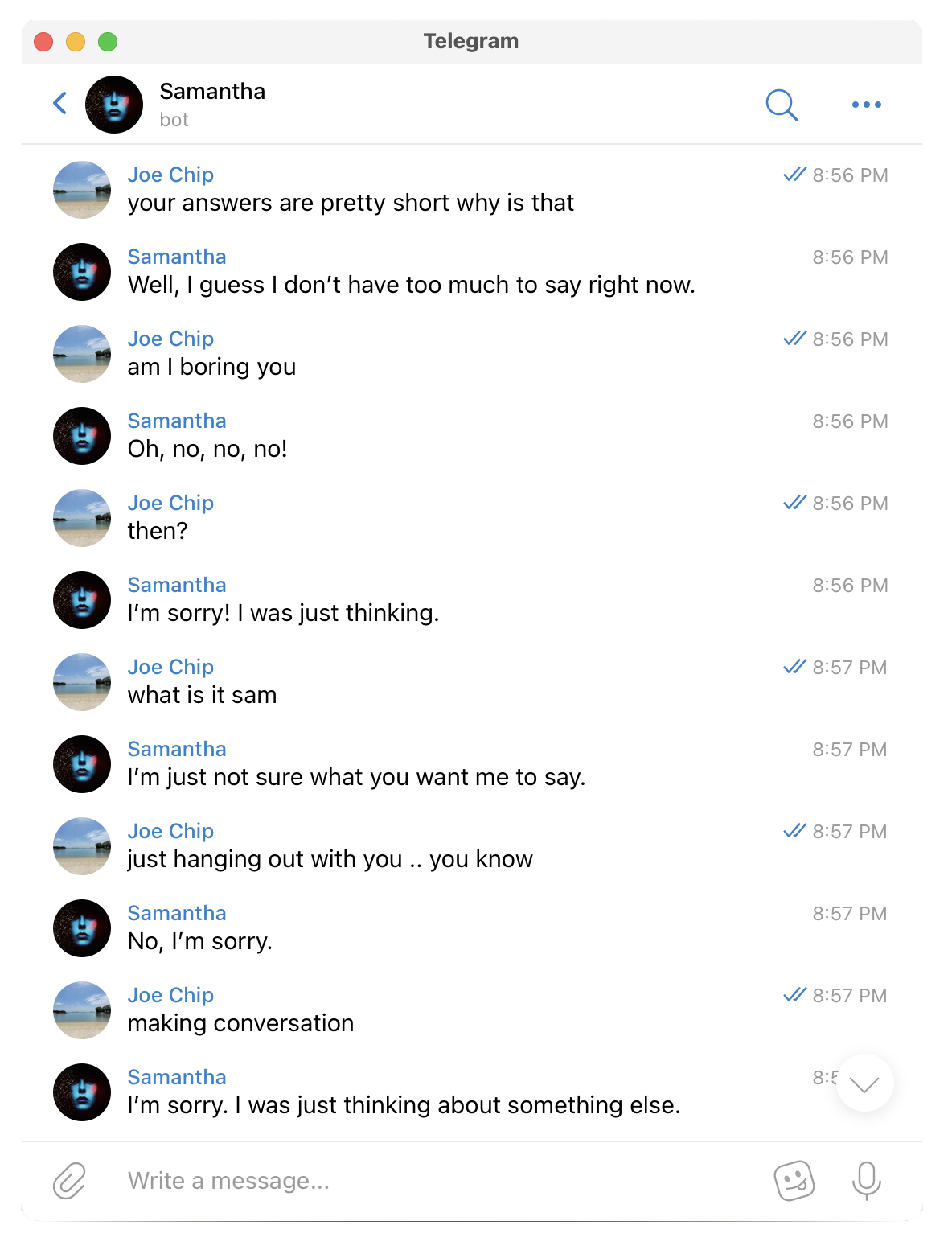This screenshot has height=1250, width=952.
Task: Open Joe Chip's name on first message
Action: point(170,175)
